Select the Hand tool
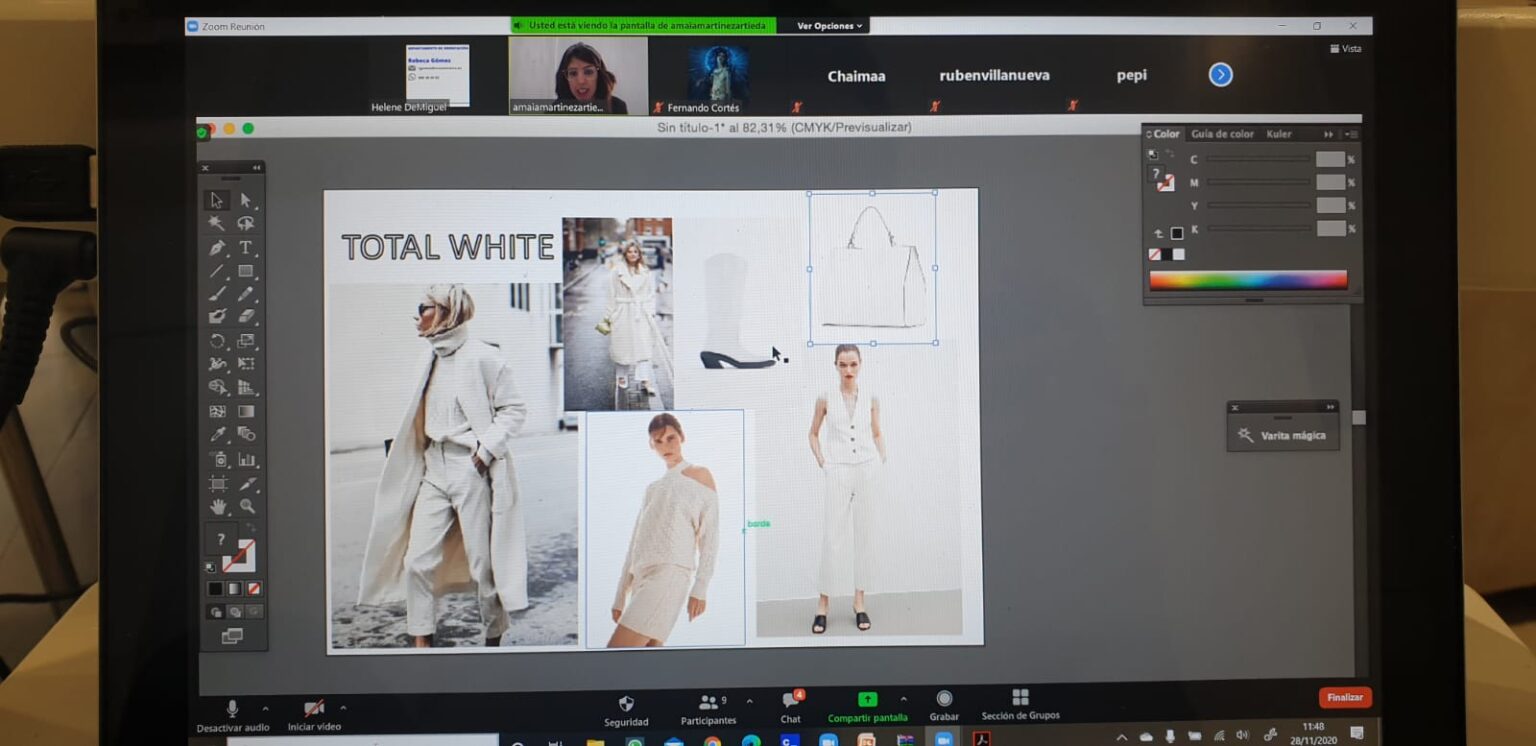The width and height of the screenshot is (1536, 746). click(217, 507)
